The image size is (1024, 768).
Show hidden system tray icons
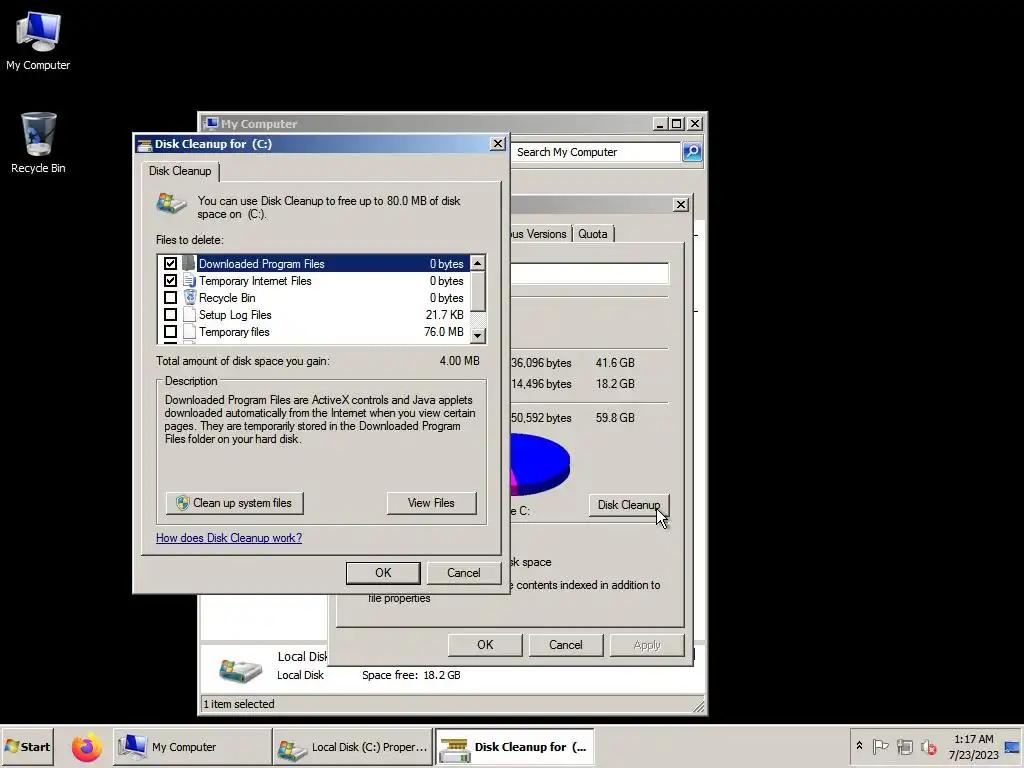point(859,746)
